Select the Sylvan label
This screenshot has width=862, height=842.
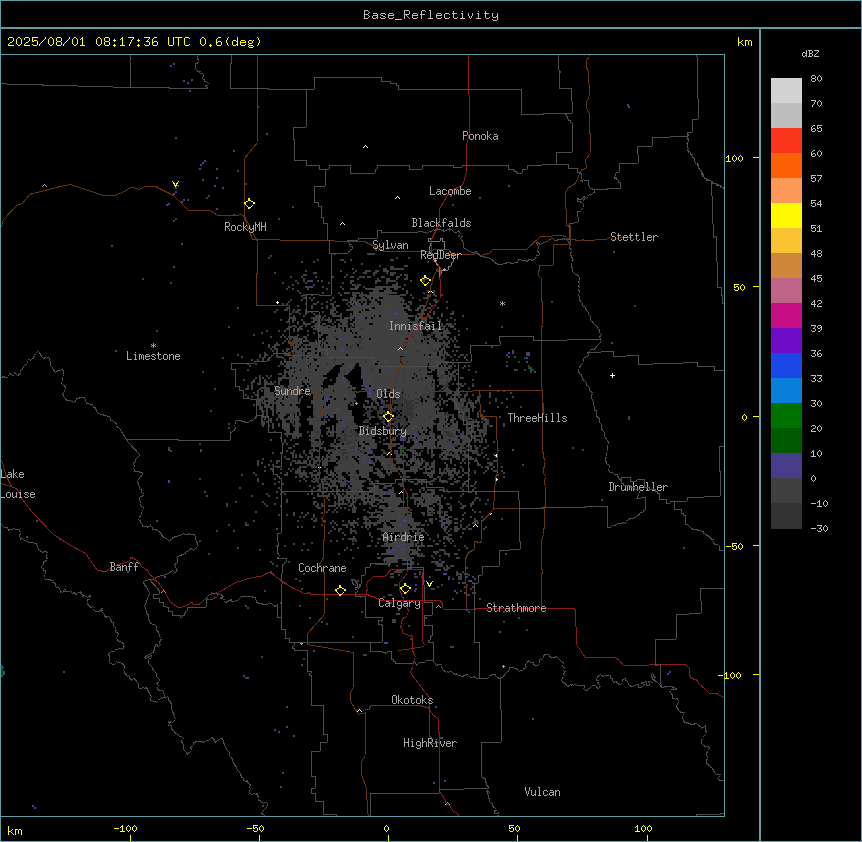(390, 245)
